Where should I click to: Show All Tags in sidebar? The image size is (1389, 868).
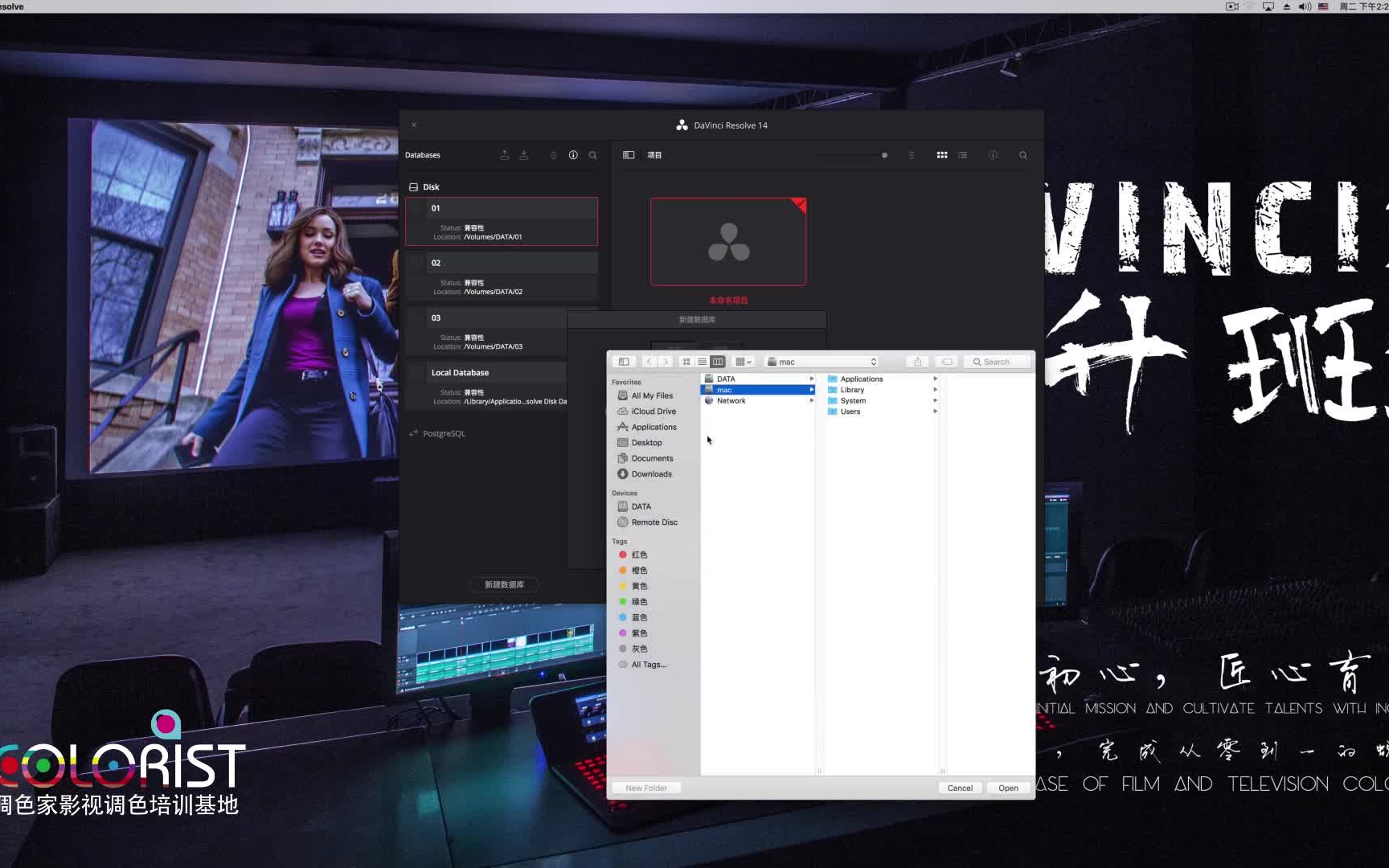click(642, 664)
